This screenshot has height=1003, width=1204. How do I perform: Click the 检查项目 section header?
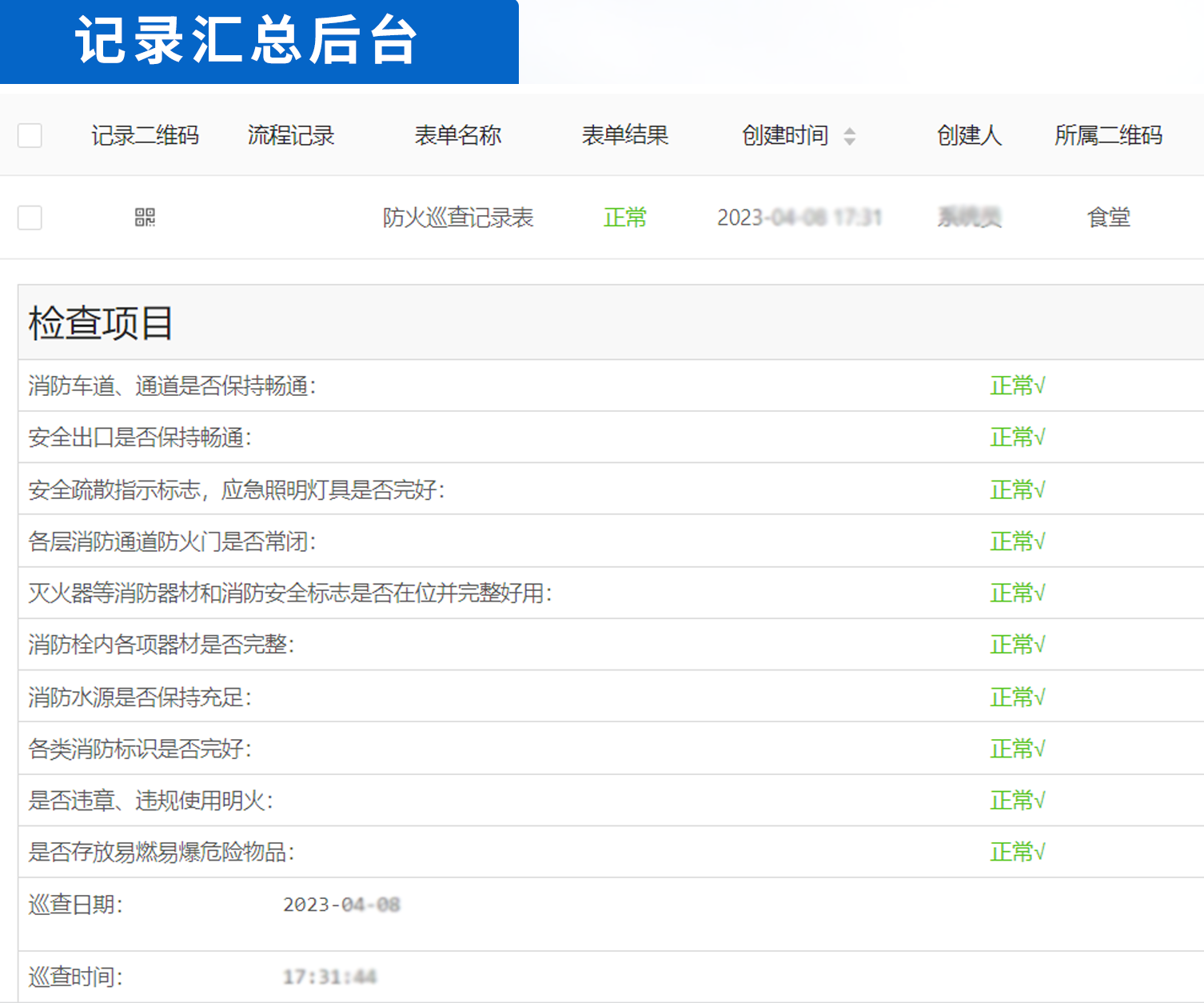(101, 322)
